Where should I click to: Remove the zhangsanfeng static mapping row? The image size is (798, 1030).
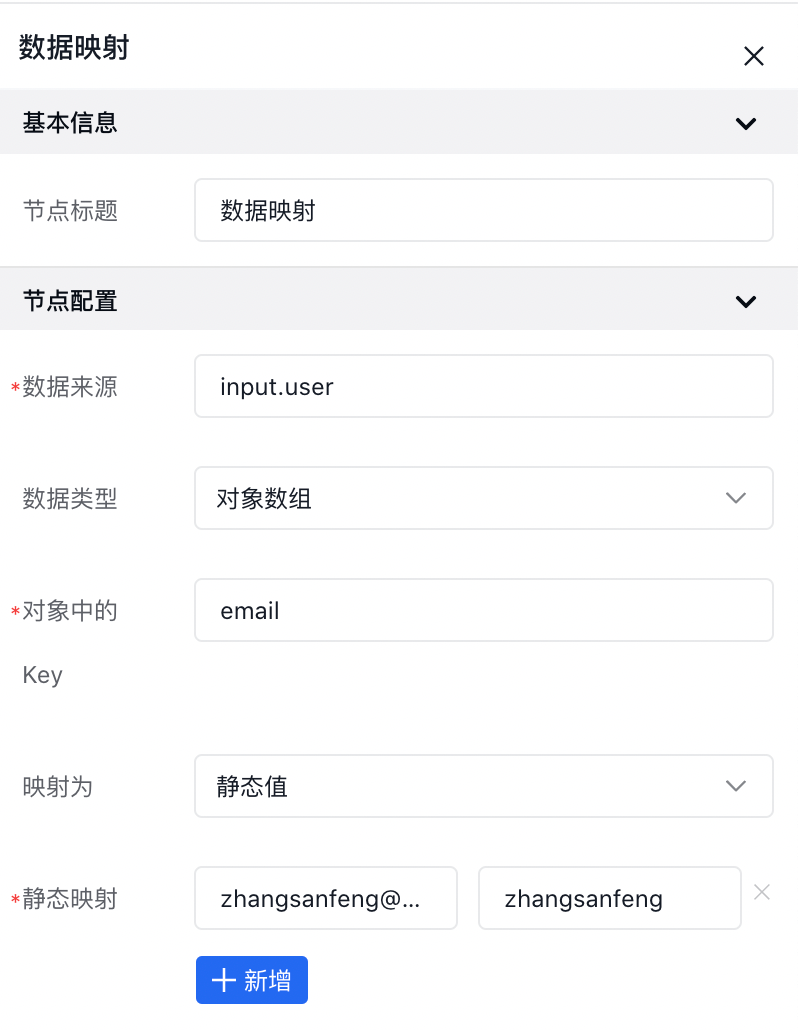coord(762,892)
